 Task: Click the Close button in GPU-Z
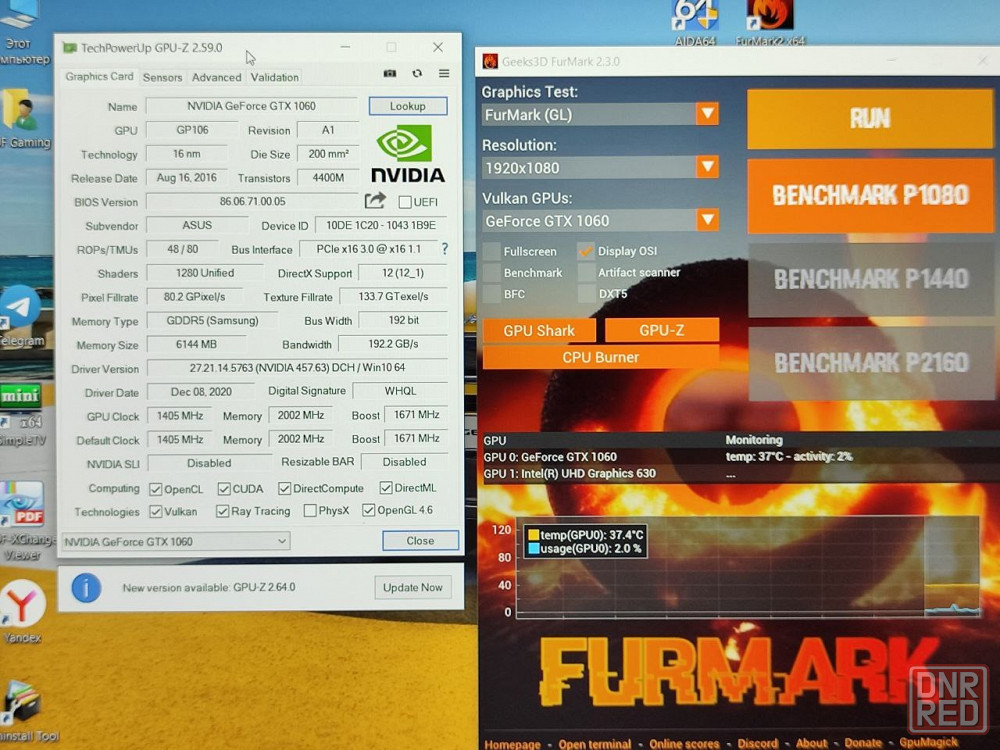[420, 540]
